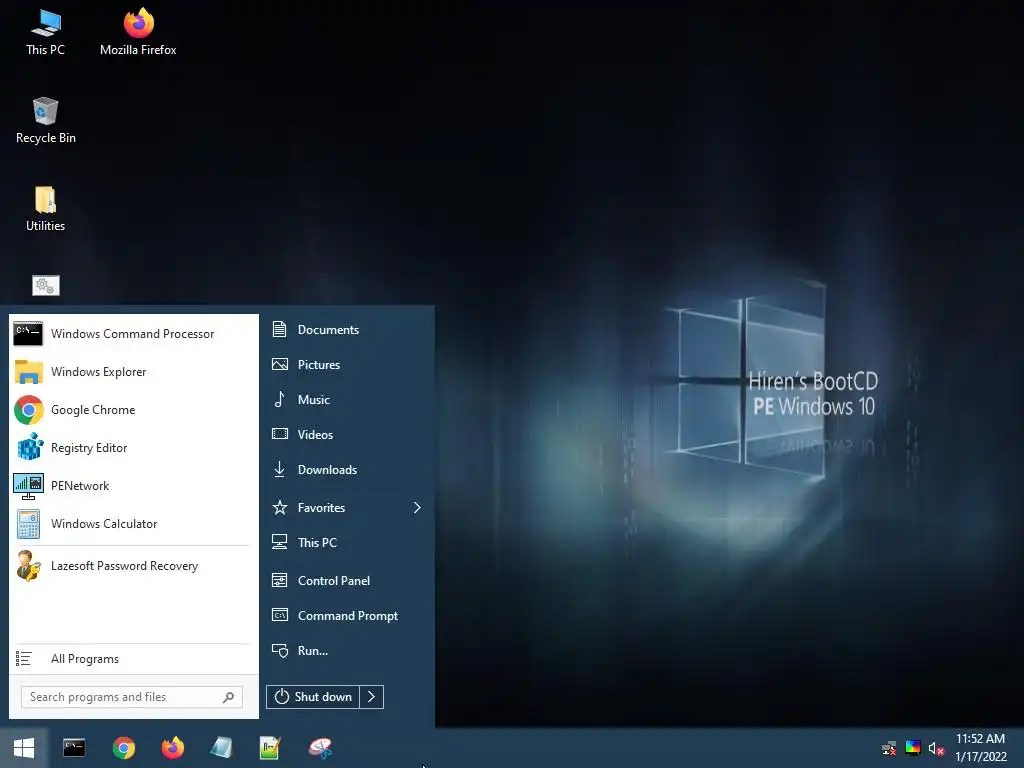Open the green notepad taskbar icon
Viewport: 1024px width, 768px height.
(270, 748)
